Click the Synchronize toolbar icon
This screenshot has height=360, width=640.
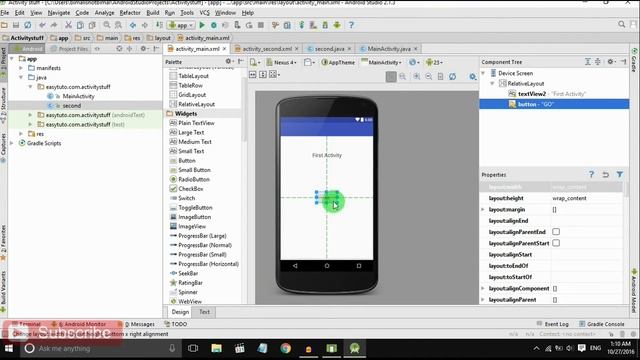[x=27, y=25]
